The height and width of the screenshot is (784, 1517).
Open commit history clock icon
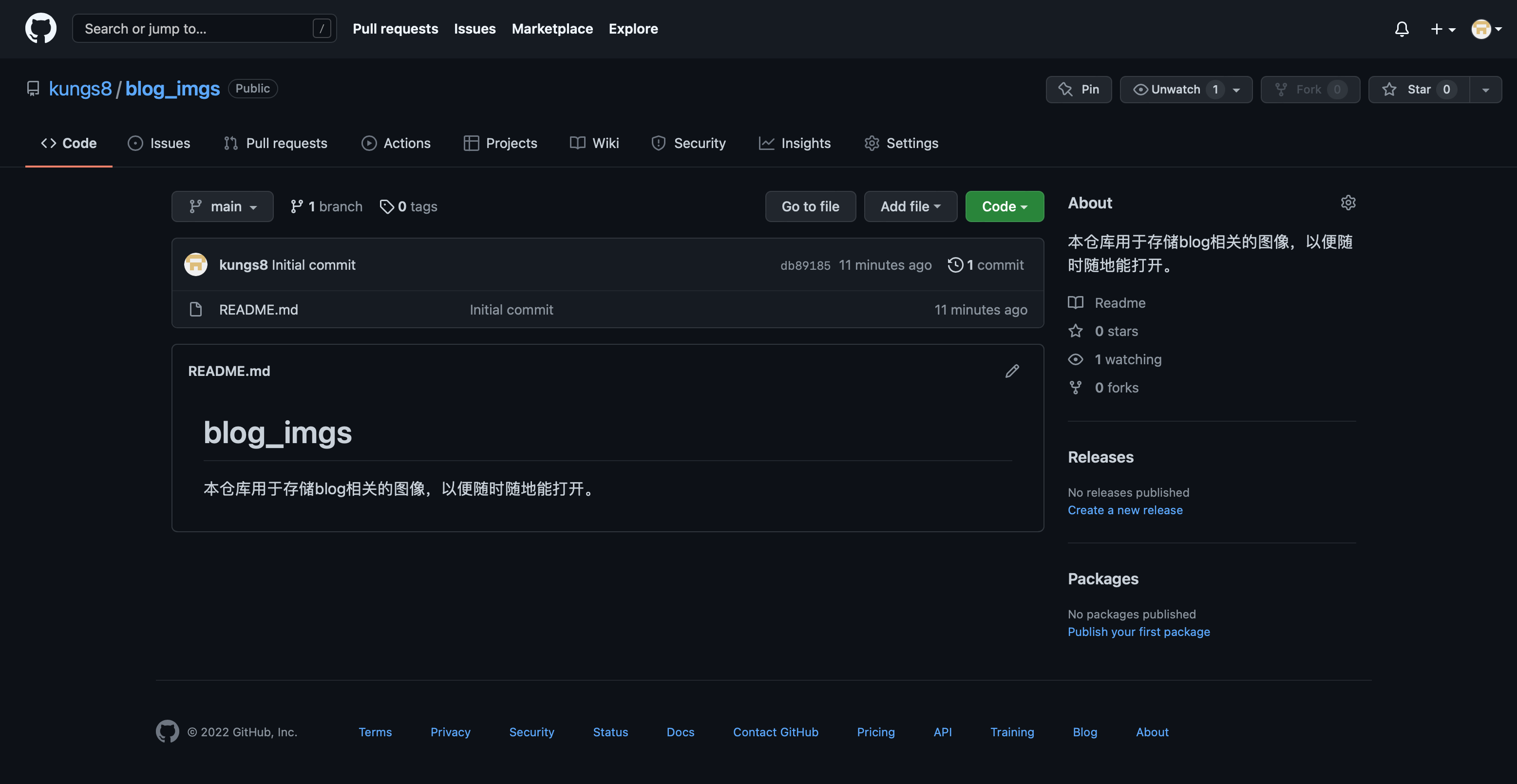click(x=955, y=265)
